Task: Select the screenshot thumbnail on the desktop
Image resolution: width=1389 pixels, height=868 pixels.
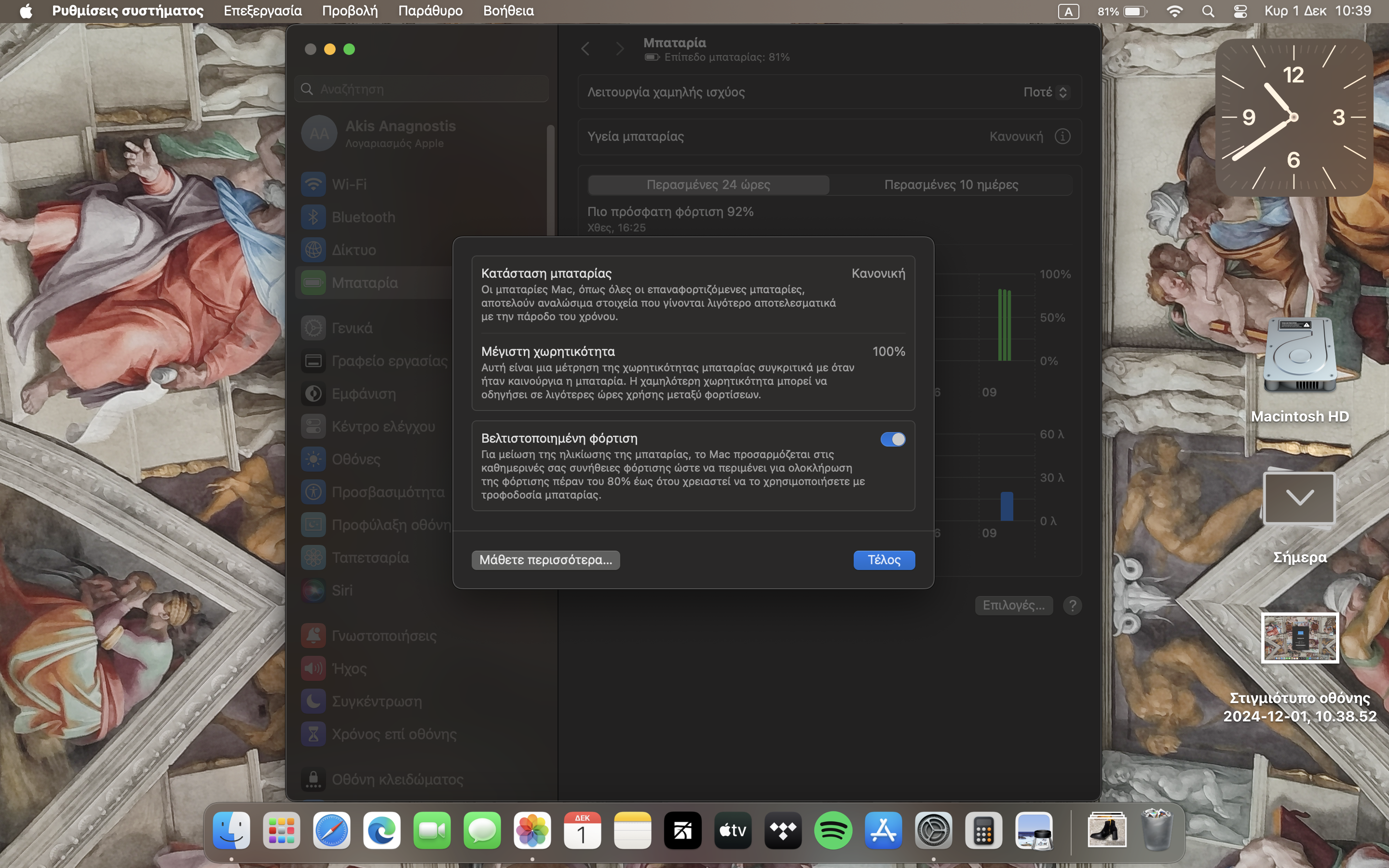Action: (1299, 638)
